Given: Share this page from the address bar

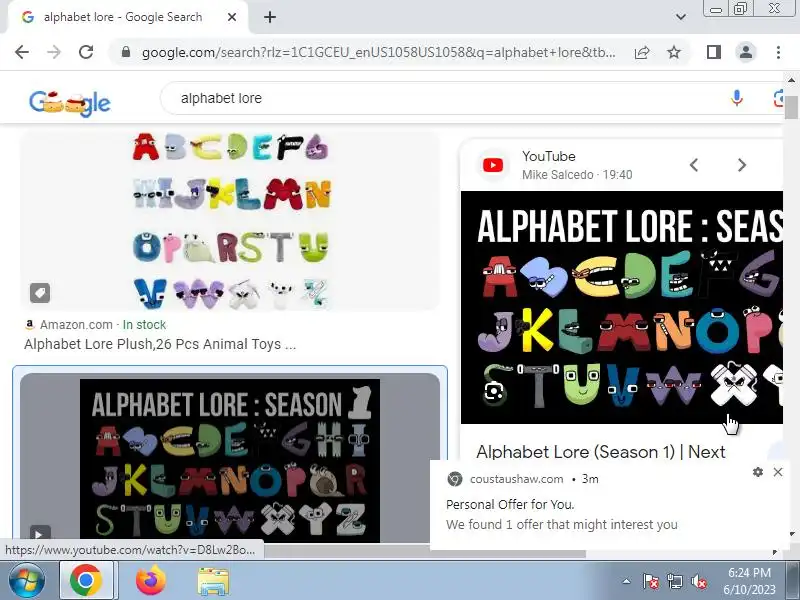Looking at the screenshot, I should 642,52.
